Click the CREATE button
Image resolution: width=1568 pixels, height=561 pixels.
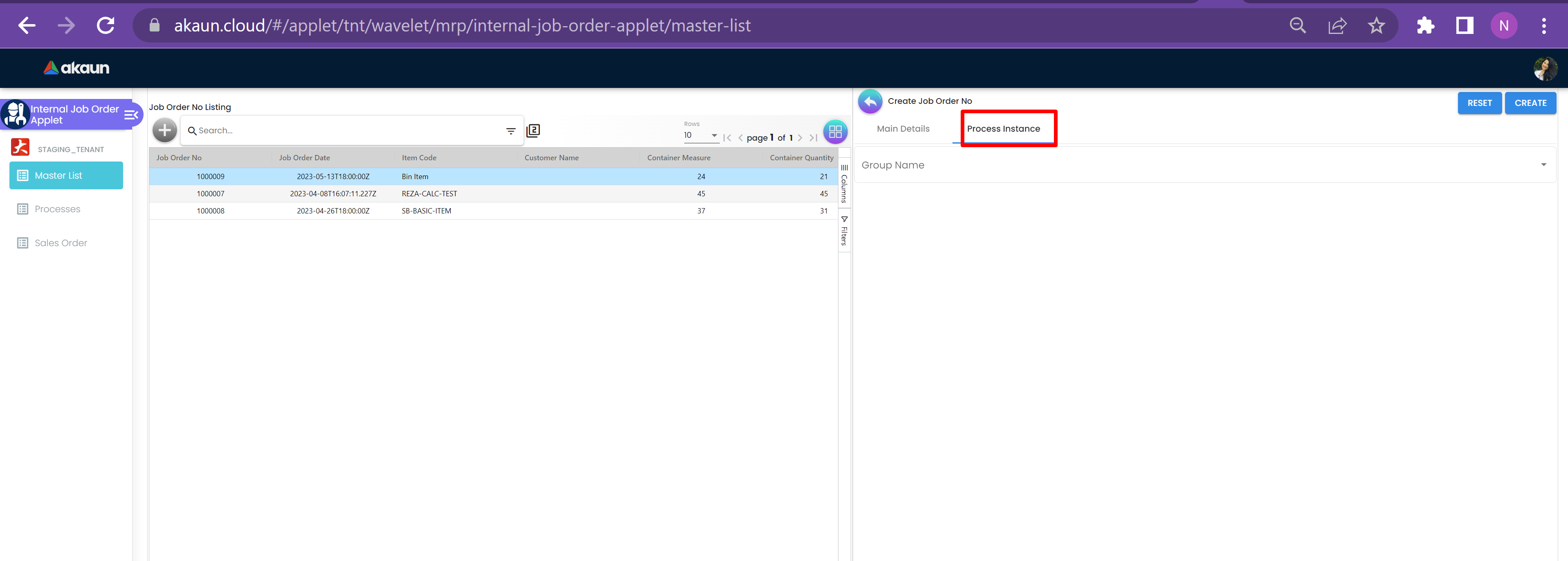click(x=1530, y=103)
